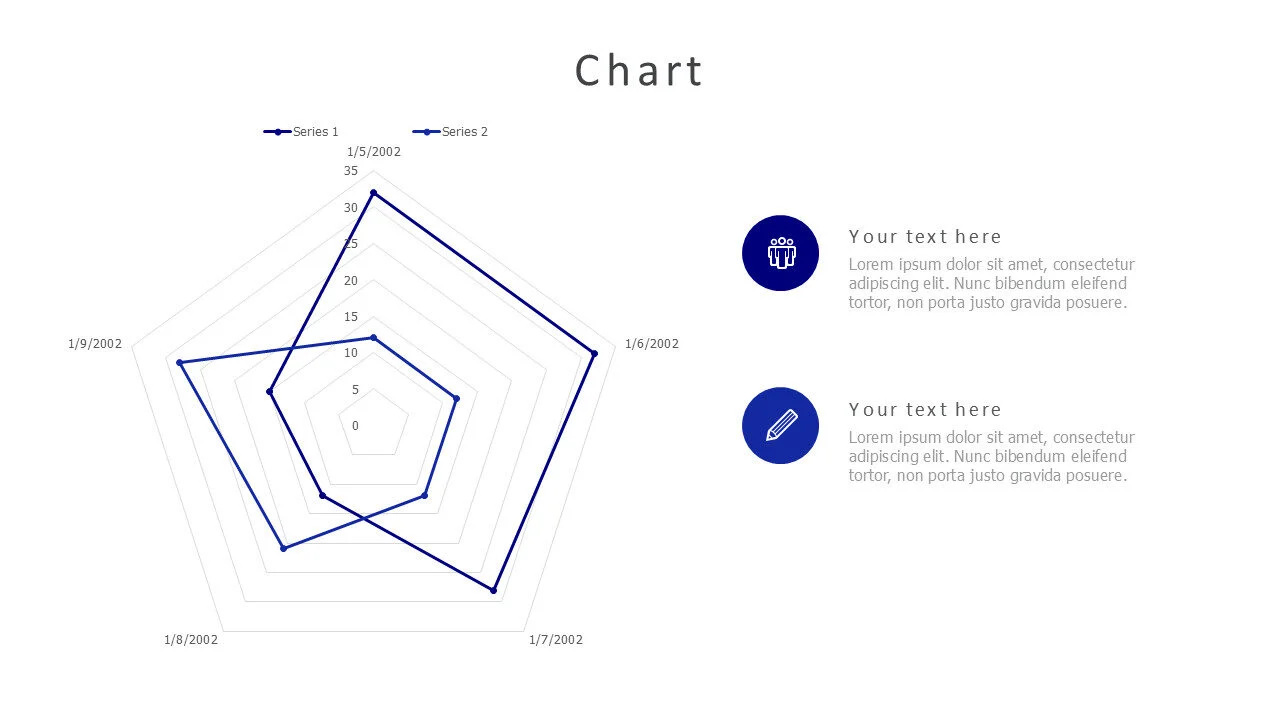This screenshot has height=720, width=1280.
Task: Select the Lorem ipsum paragraph beside pencil icon
Action: click(x=991, y=457)
